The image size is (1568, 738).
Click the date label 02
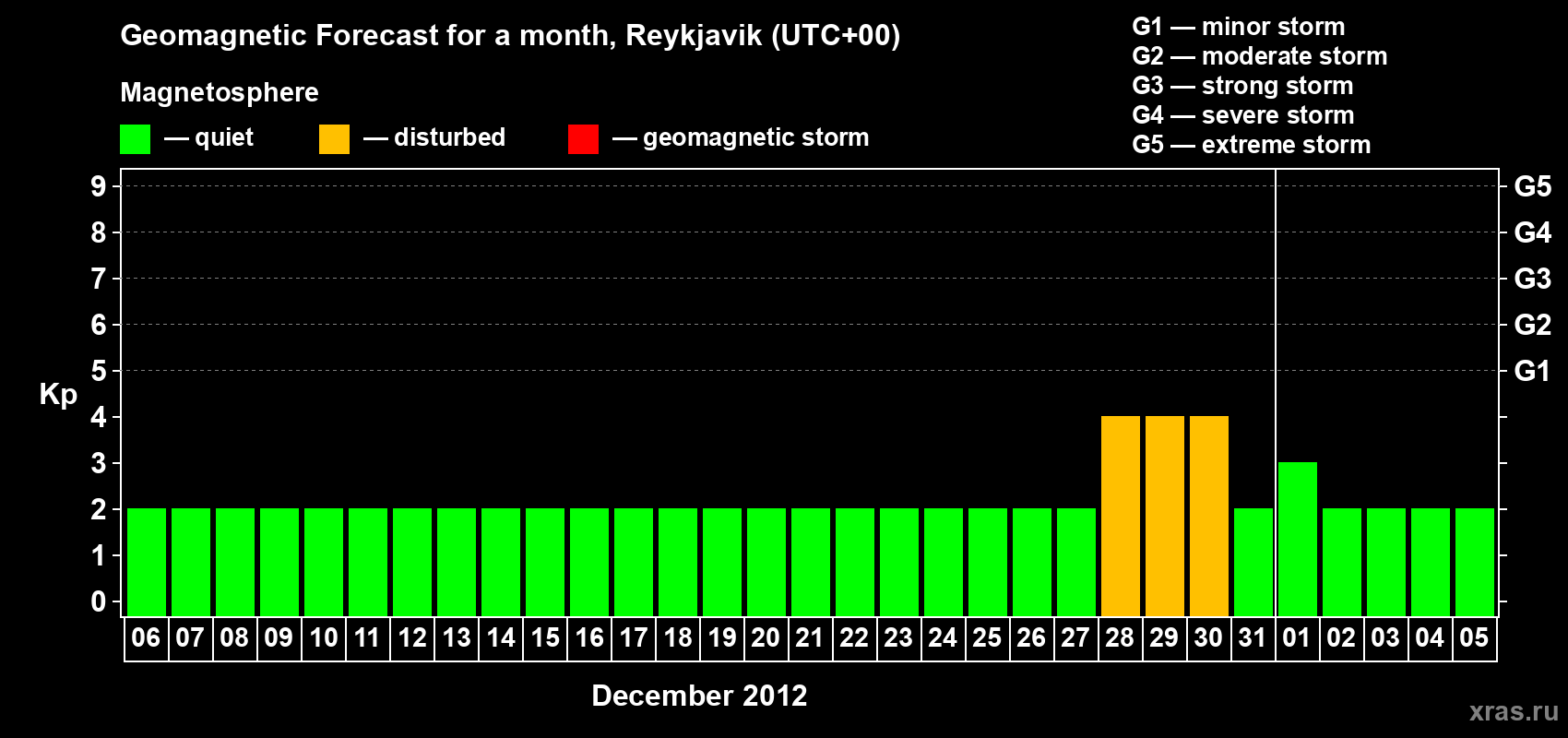[x=1341, y=637]
